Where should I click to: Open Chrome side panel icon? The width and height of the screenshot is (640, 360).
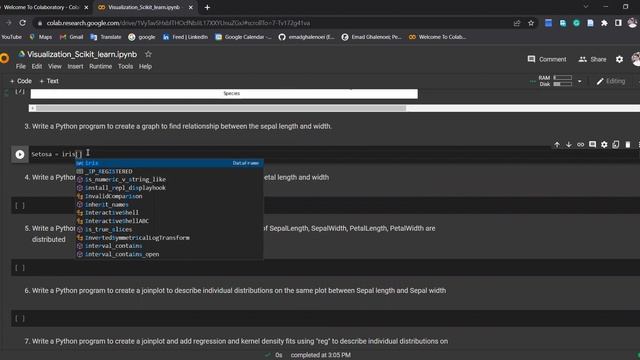(x=618, y=23)
